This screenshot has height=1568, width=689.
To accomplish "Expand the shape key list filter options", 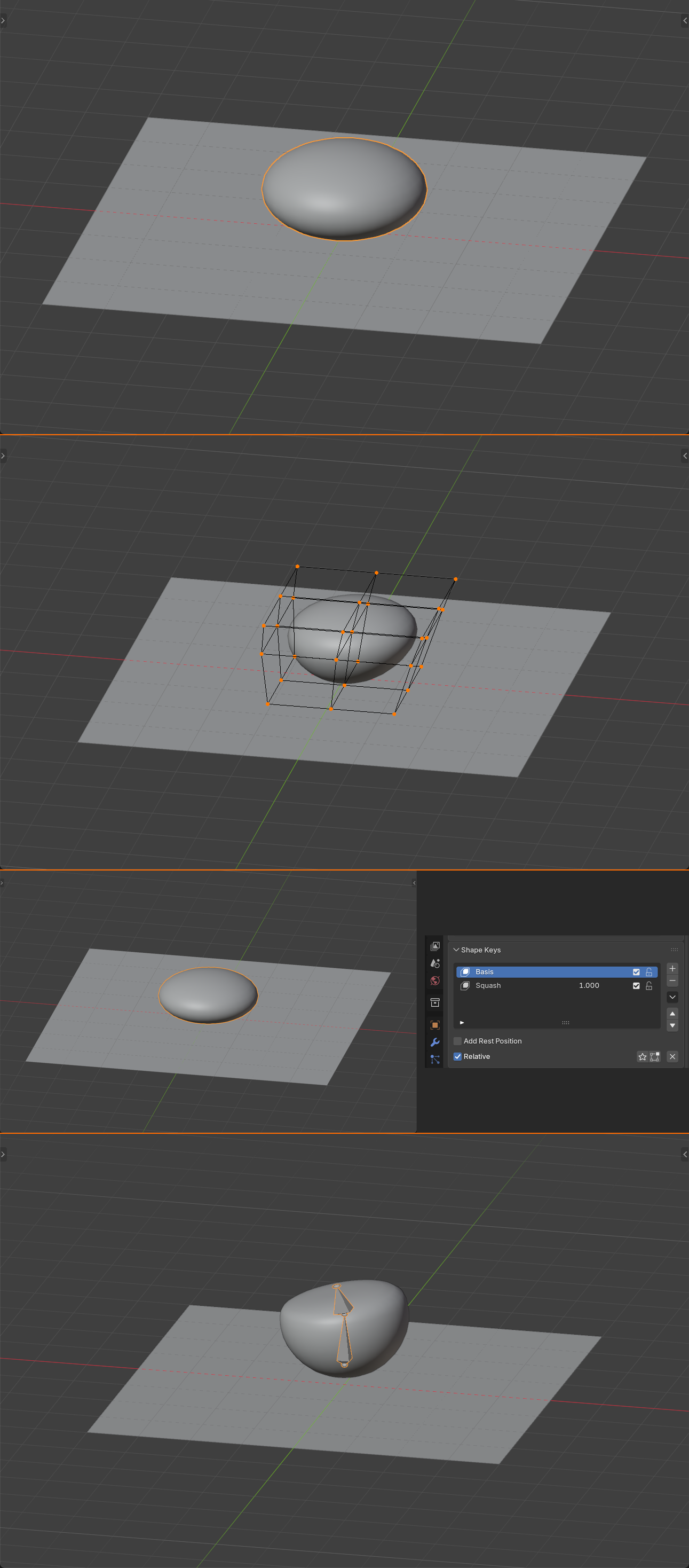I will coord(462,1023).
